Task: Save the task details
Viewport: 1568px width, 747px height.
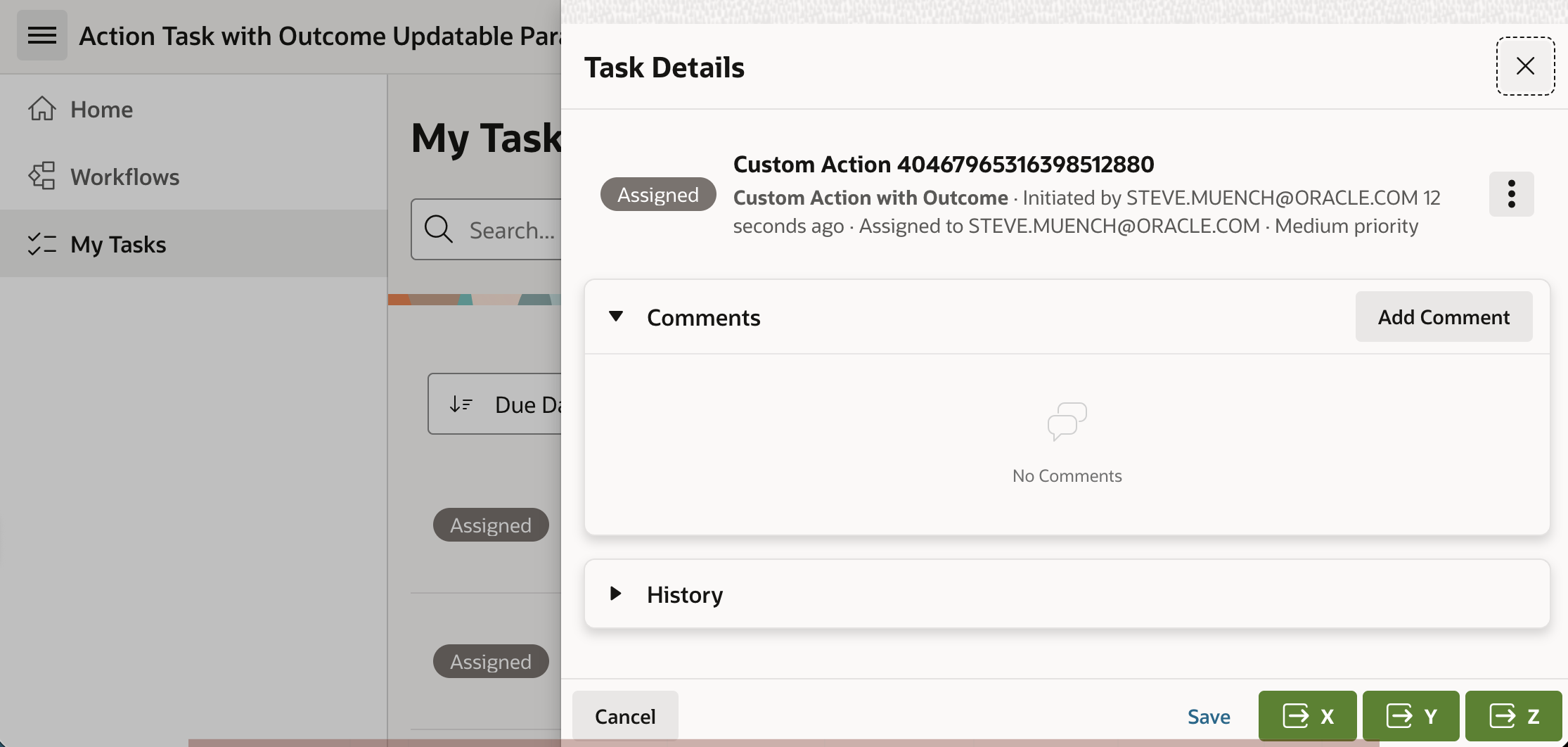Action: tap(1209, 716)
